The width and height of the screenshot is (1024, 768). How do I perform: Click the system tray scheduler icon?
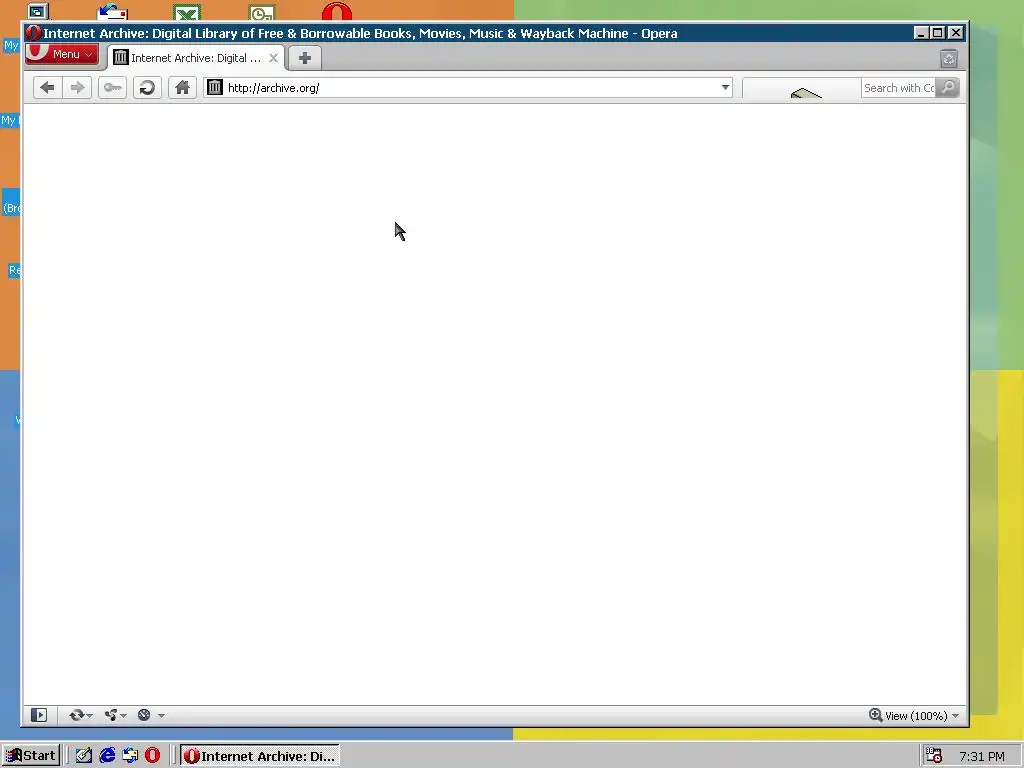(934, 756)
